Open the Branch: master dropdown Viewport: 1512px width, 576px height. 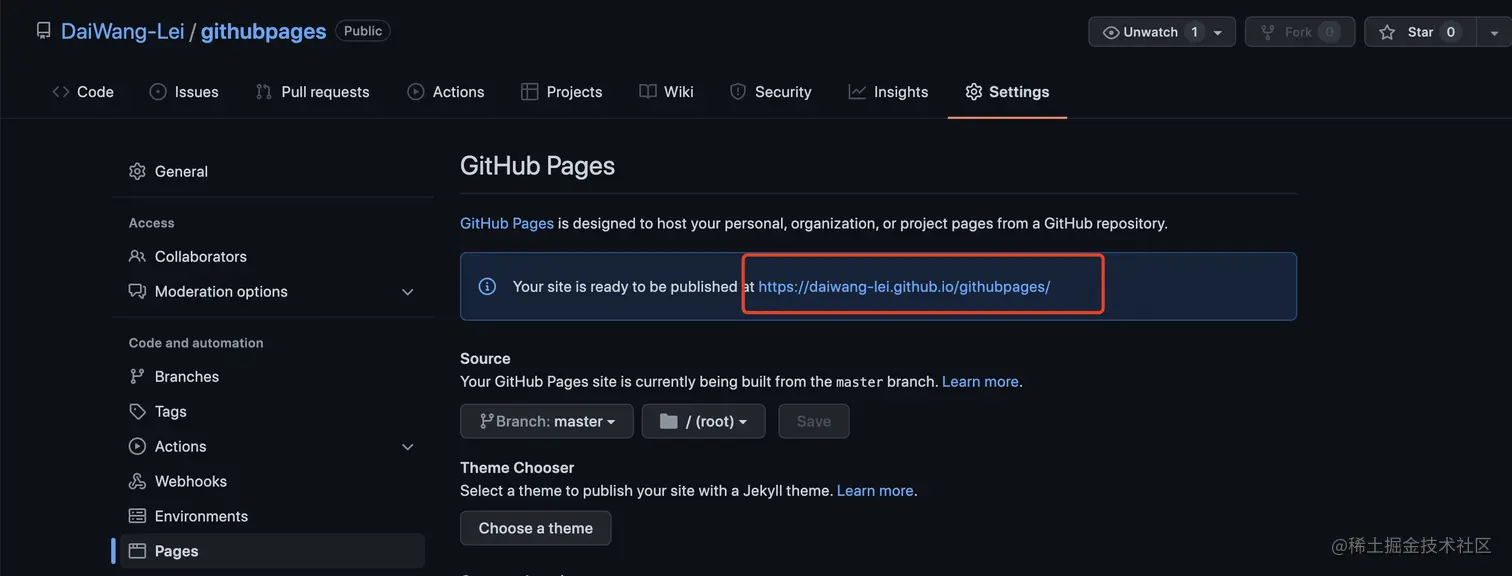pyautogui.click(x=547, y=421)
